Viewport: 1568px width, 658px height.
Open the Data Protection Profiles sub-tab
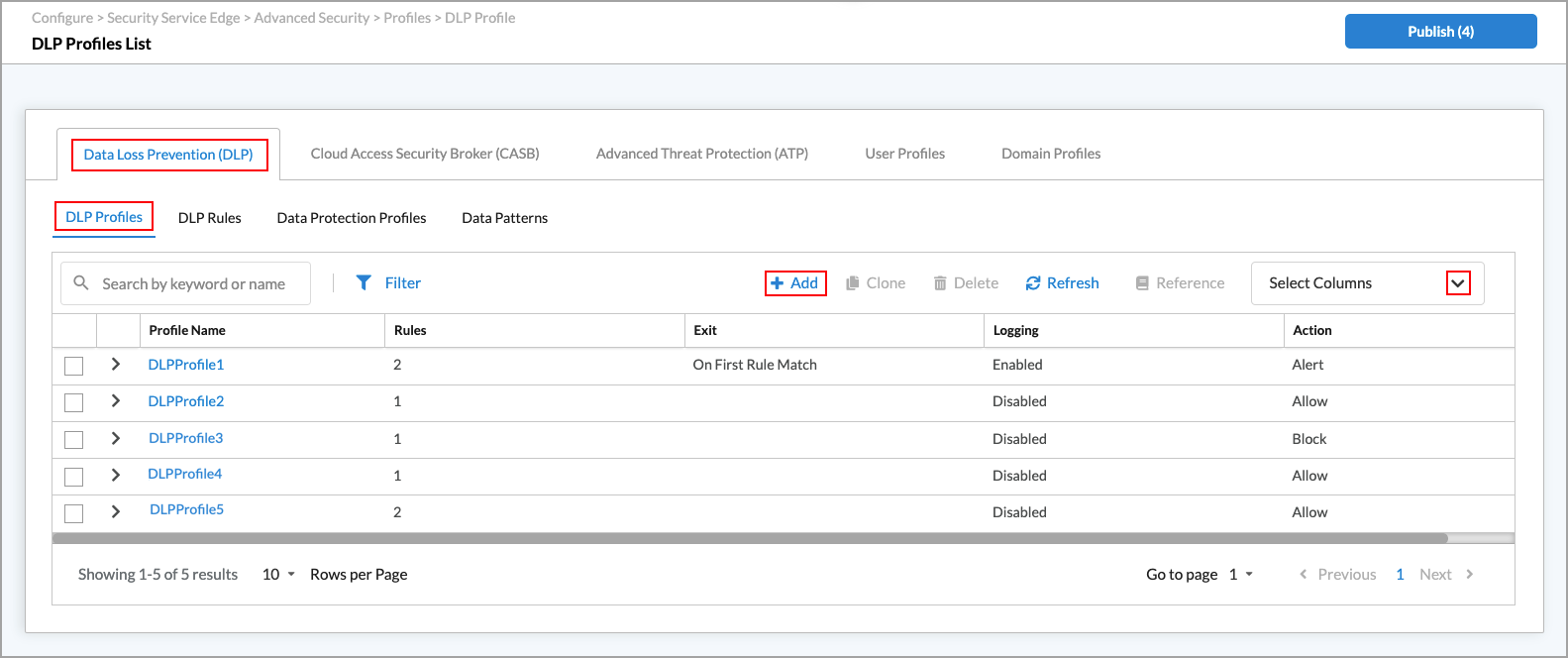[x=352, y=218]
